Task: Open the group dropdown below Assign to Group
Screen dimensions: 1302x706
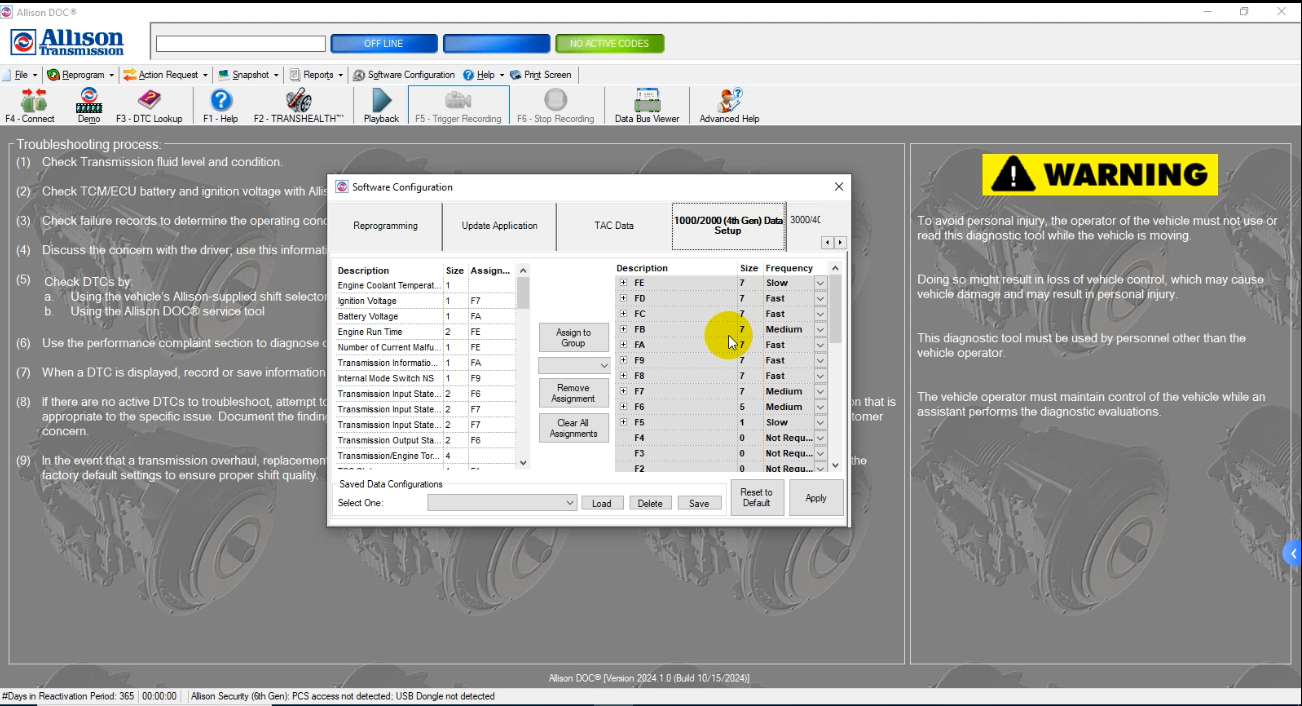Action: click(x=574, y=366)
